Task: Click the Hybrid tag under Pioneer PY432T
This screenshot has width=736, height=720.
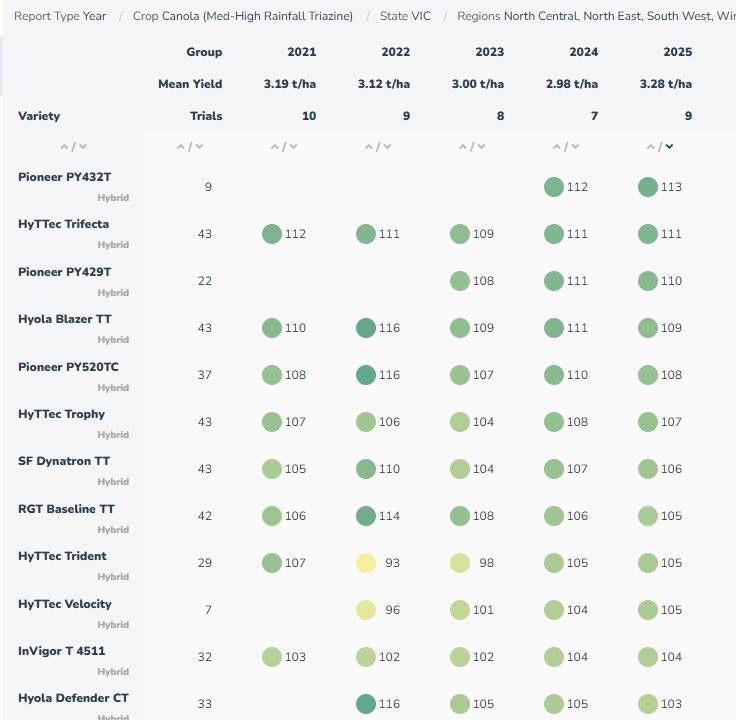Action: tap(113, 198)
